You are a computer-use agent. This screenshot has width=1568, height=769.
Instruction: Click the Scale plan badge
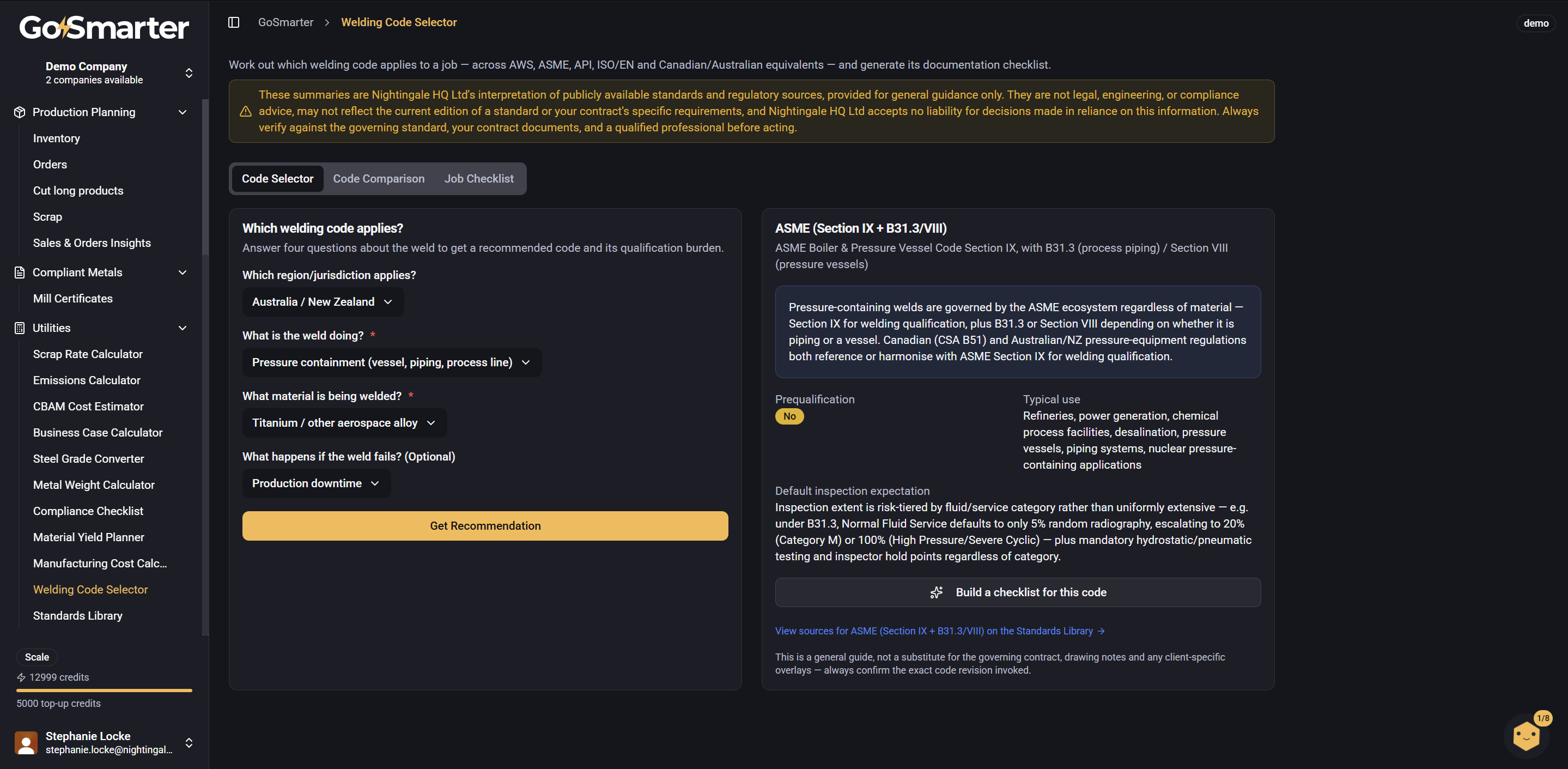(x=37, y=657)
